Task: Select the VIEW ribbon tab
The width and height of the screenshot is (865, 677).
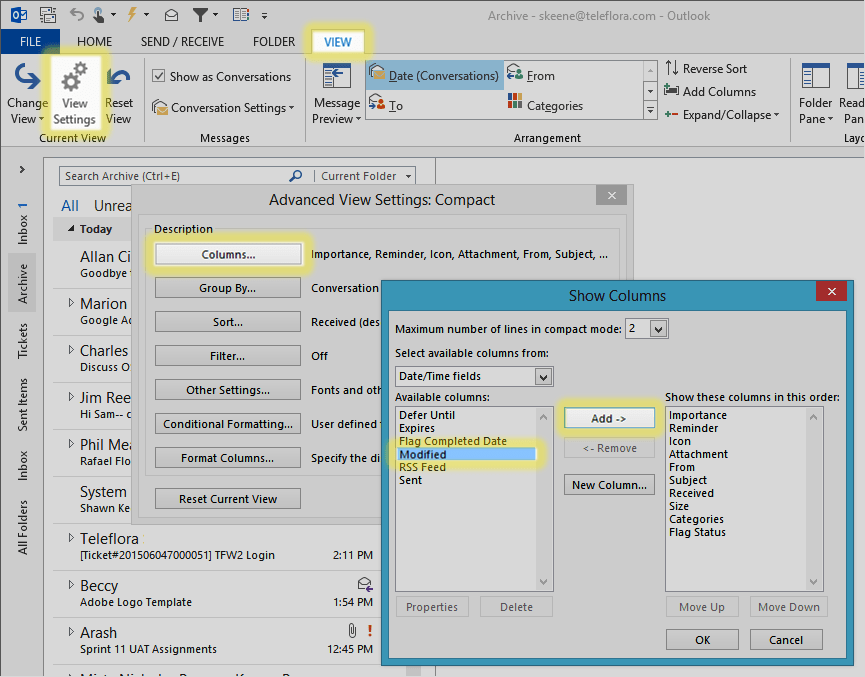Action: tap(338, 42)
